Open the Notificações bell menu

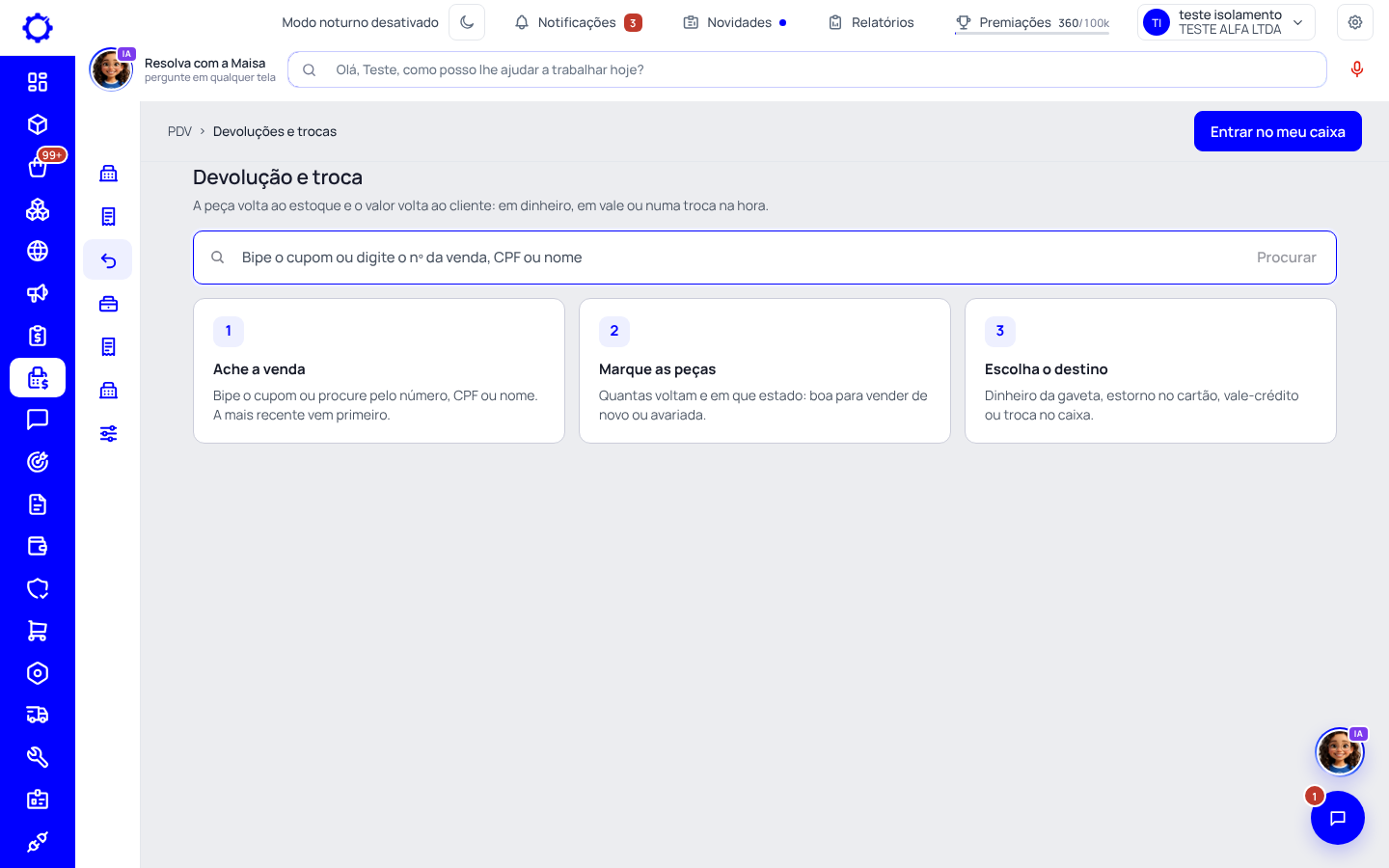pyautogui.click(x=578, y=22)
